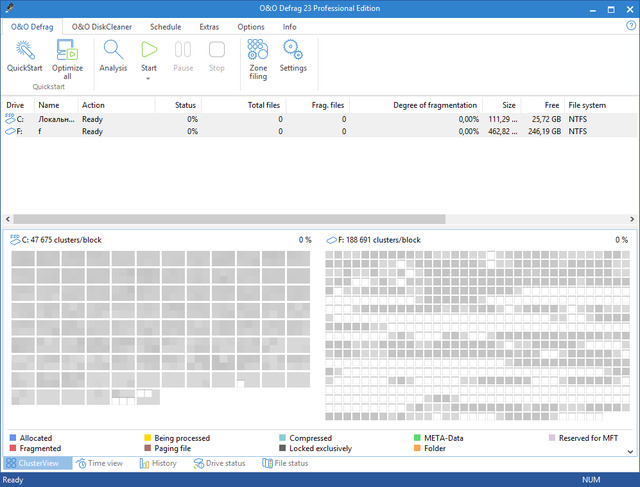Image resolution: width=640 pixels, height=487 pixels.
Task: Click the drive F: icon in list
Action: click(10, 131)
